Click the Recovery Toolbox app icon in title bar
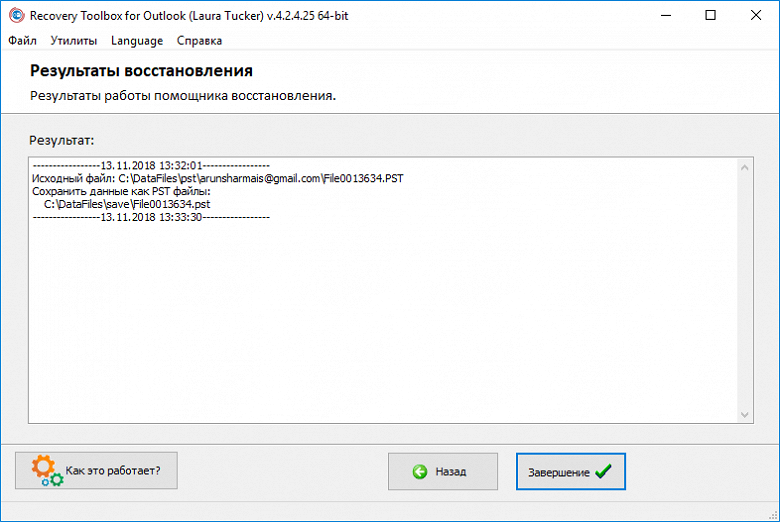The width and height of the screenshot is (780, 522). pyautogui.click(x=16, y=15)
